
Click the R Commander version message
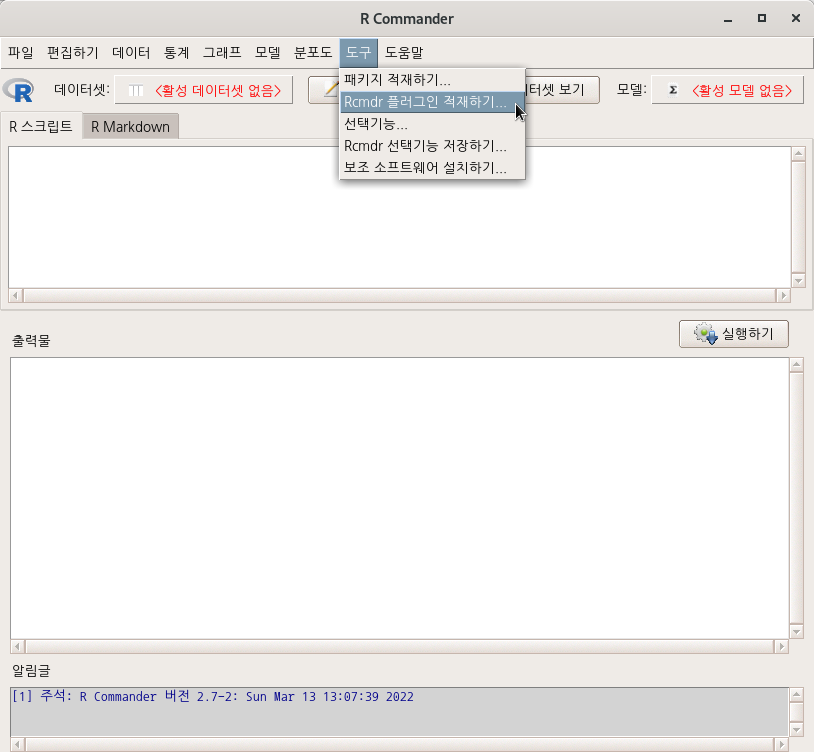point(213,696)
